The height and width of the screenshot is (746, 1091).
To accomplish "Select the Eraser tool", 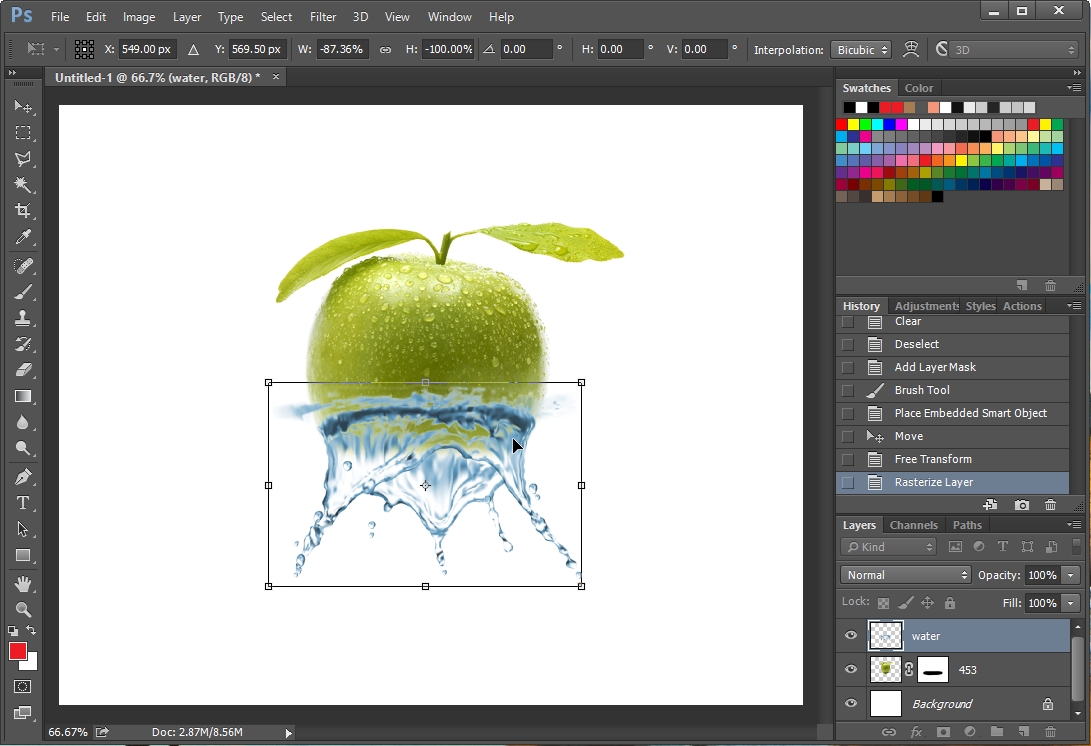I will click(x=23, y=370).
